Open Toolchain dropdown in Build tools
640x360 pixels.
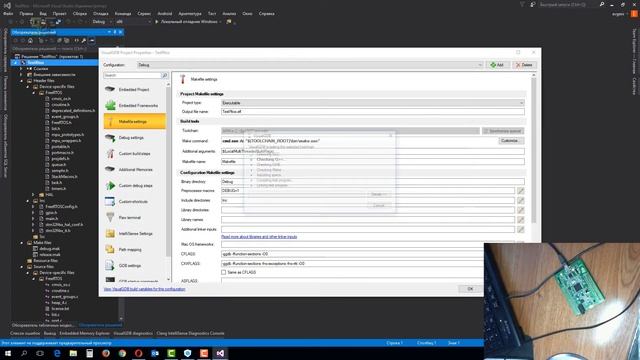coord(350,131)
